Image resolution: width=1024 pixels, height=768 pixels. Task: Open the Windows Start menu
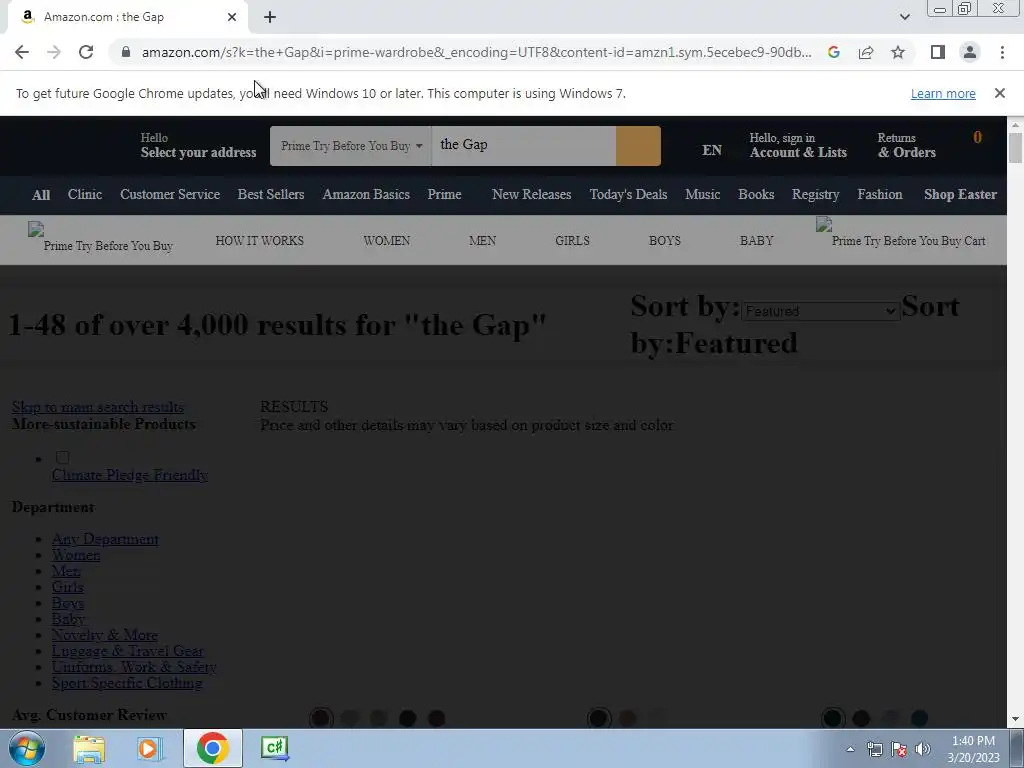click(26, 748)
